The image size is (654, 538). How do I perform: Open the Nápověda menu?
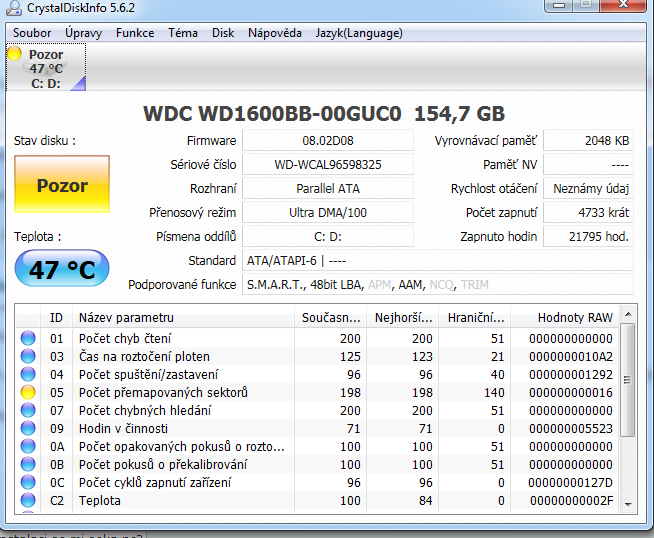pyautogui.click(x=275, y=33)
